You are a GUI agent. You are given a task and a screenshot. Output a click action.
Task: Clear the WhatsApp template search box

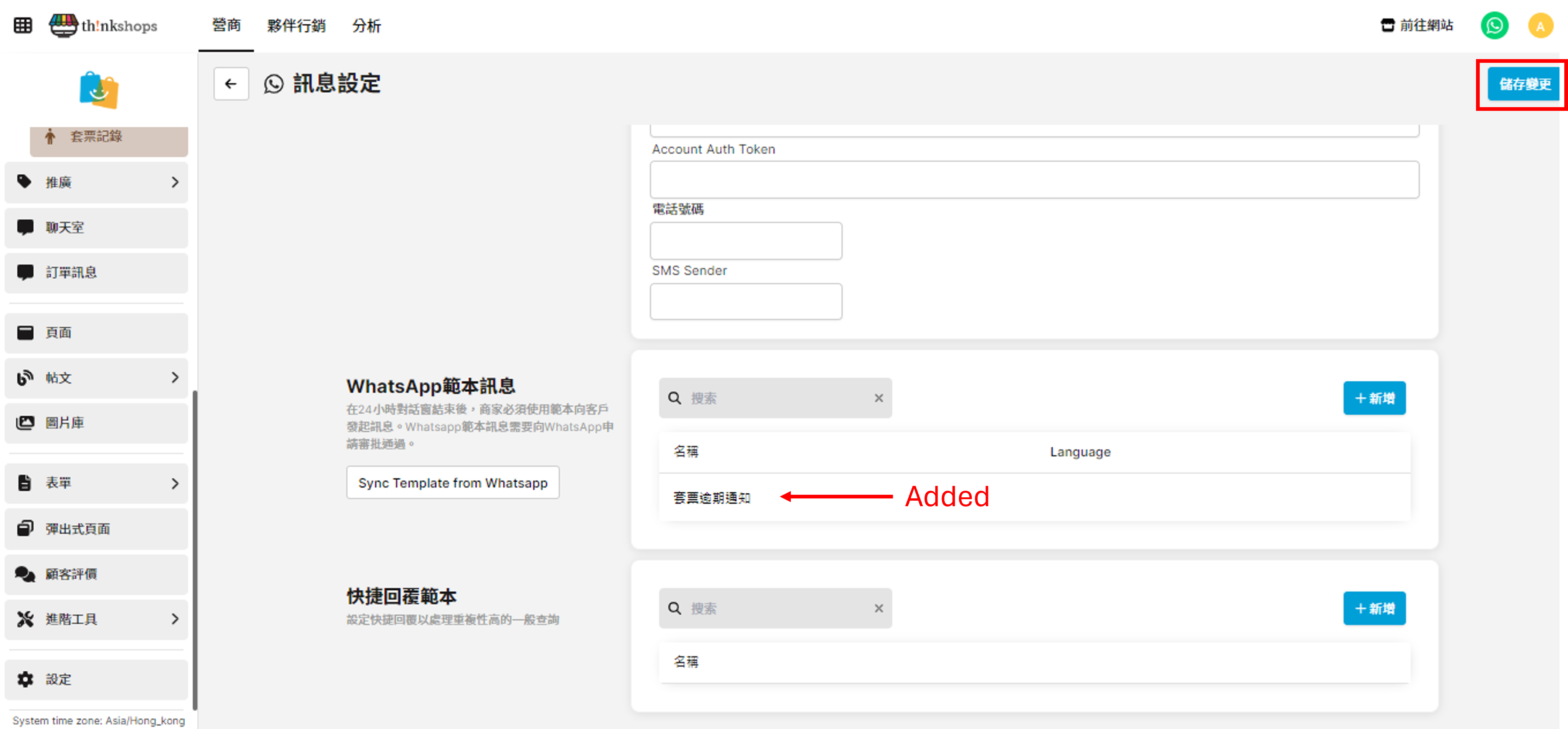click(878, 398)
